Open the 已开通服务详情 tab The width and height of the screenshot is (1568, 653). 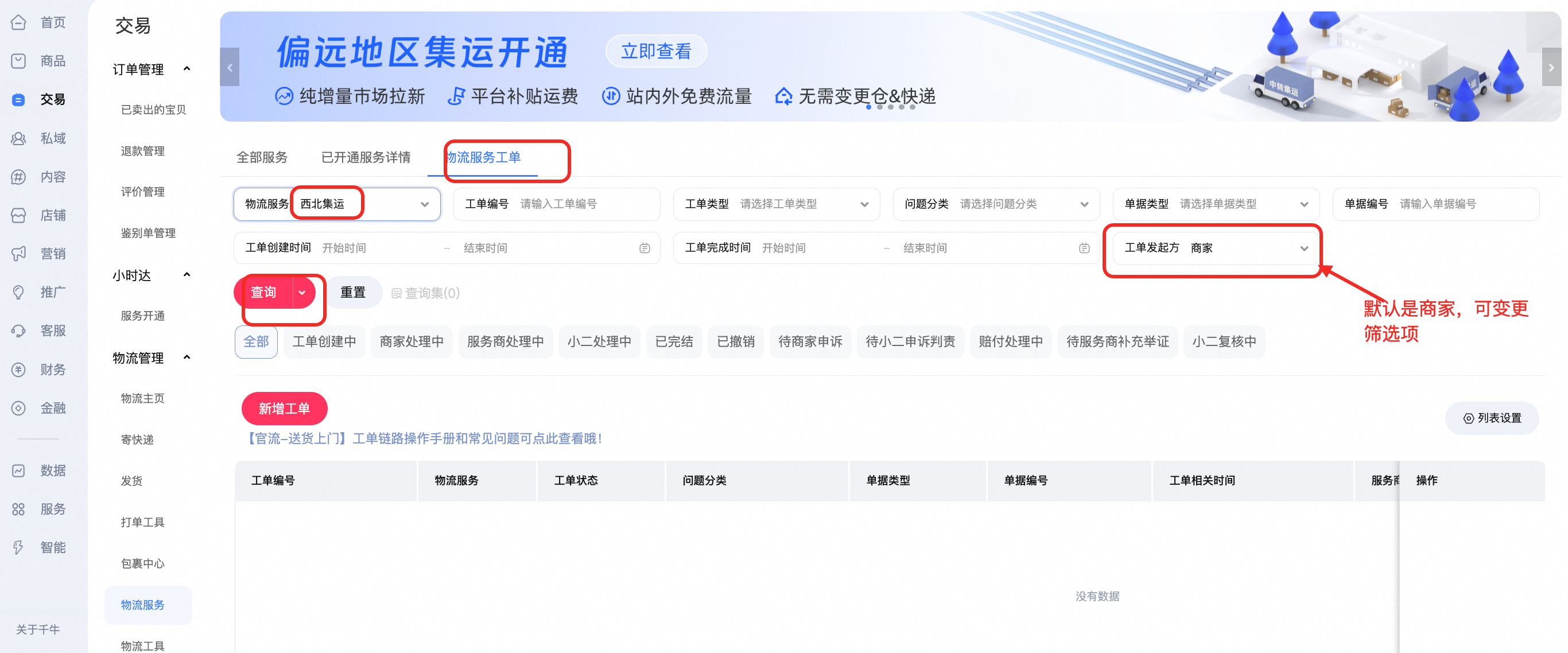(x=366, y=158)
